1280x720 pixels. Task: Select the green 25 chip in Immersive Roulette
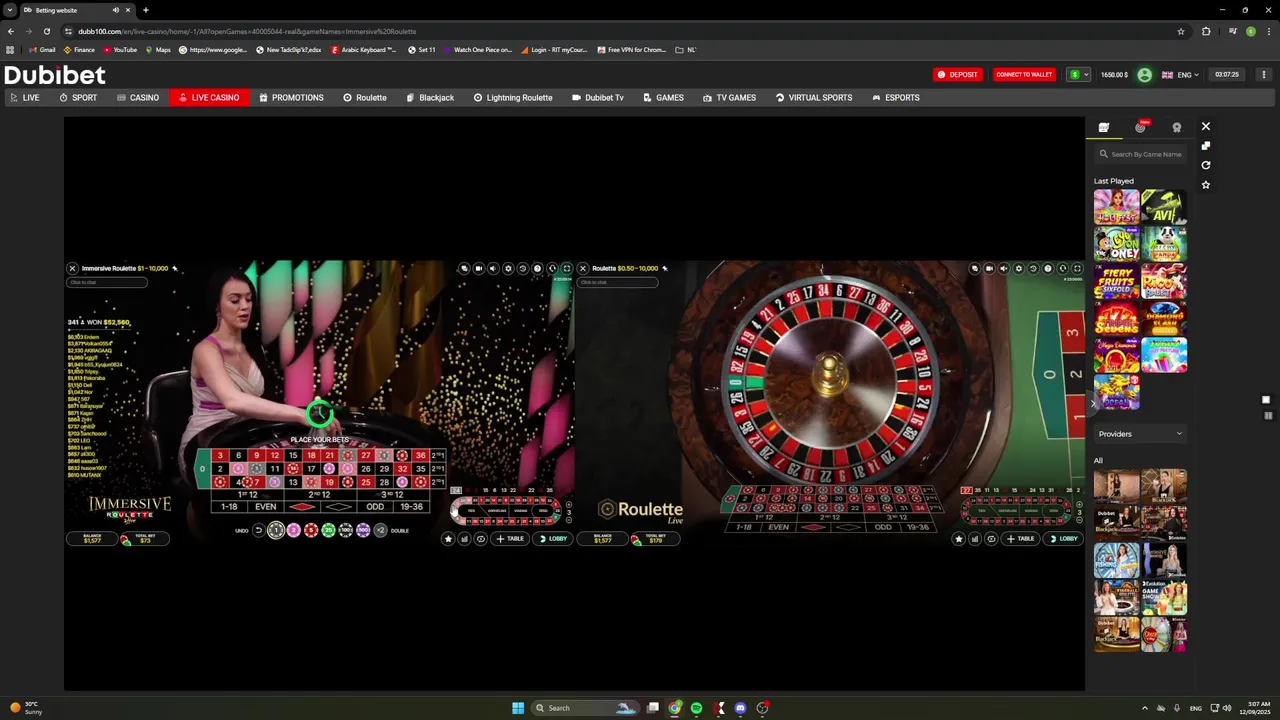[328, 530]
